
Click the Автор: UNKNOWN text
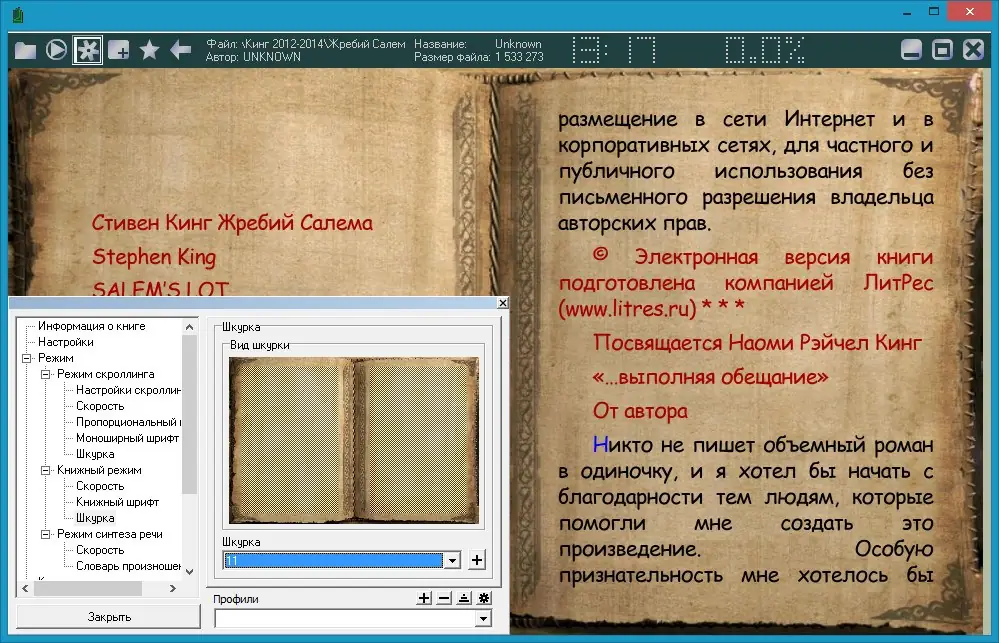pos(253,57)
